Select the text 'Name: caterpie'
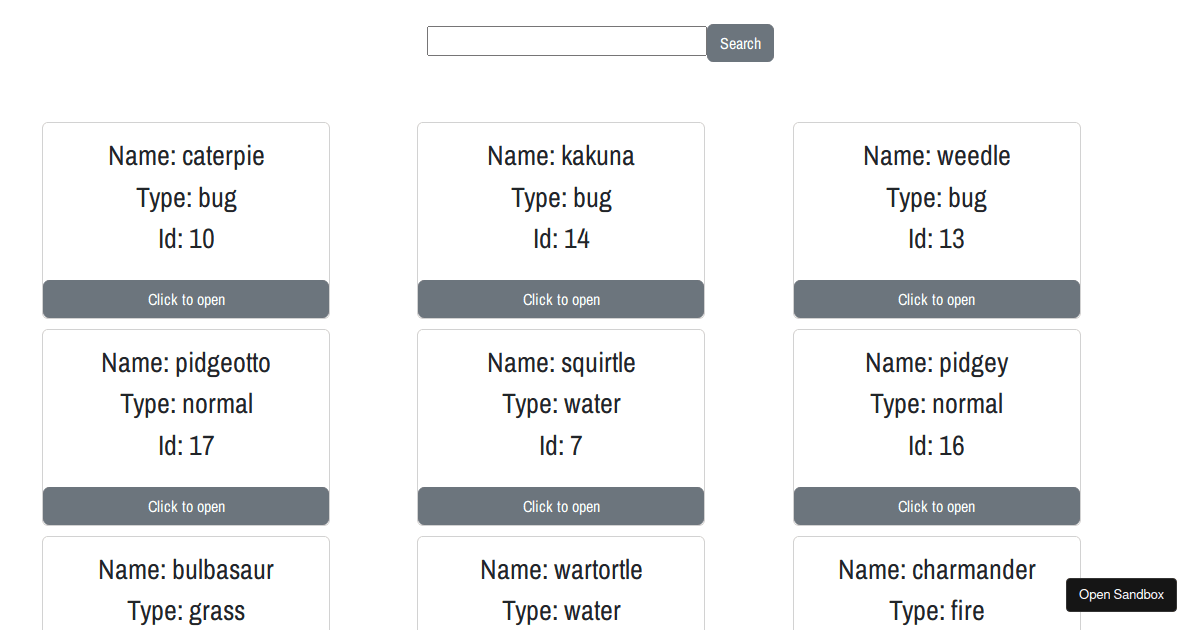This screenshot has height=630, width=1200. (186, 156)
